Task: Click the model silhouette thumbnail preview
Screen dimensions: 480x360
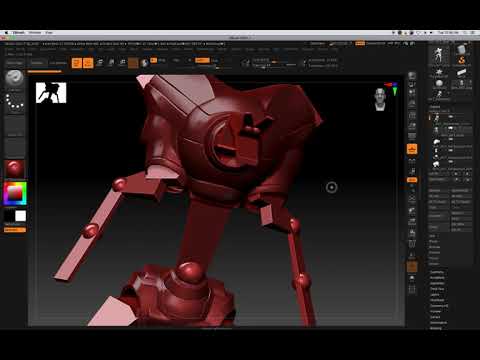Action: 51,93
